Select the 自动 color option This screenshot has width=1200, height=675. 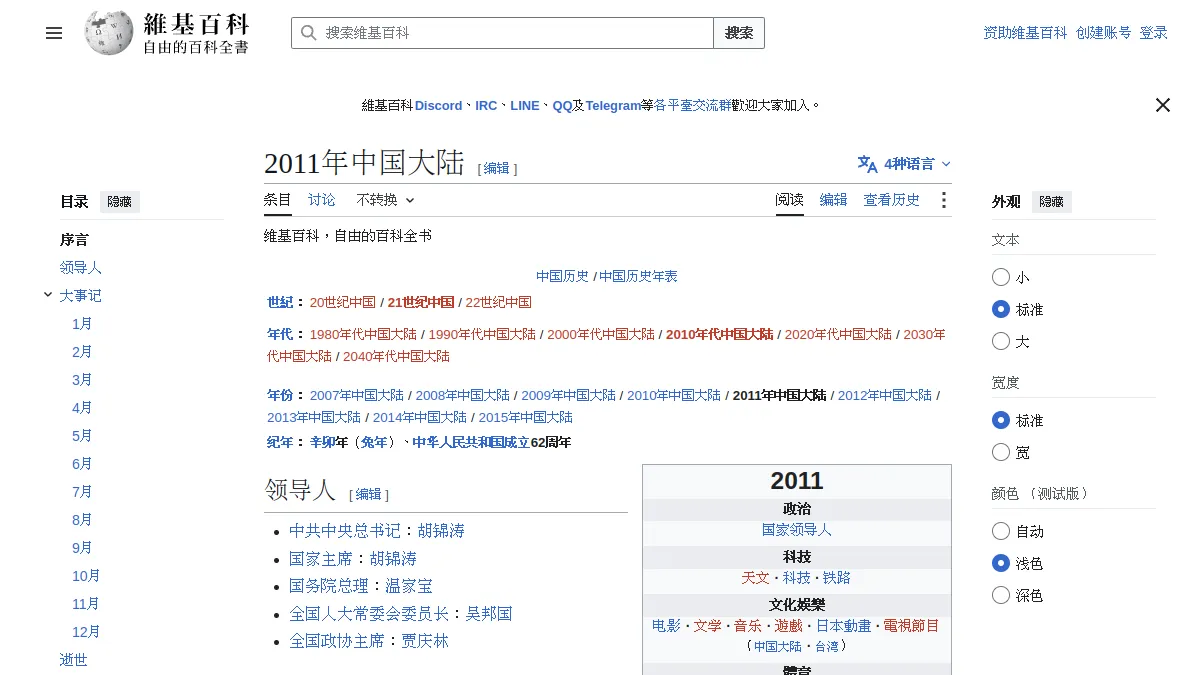click(1001, 531)
